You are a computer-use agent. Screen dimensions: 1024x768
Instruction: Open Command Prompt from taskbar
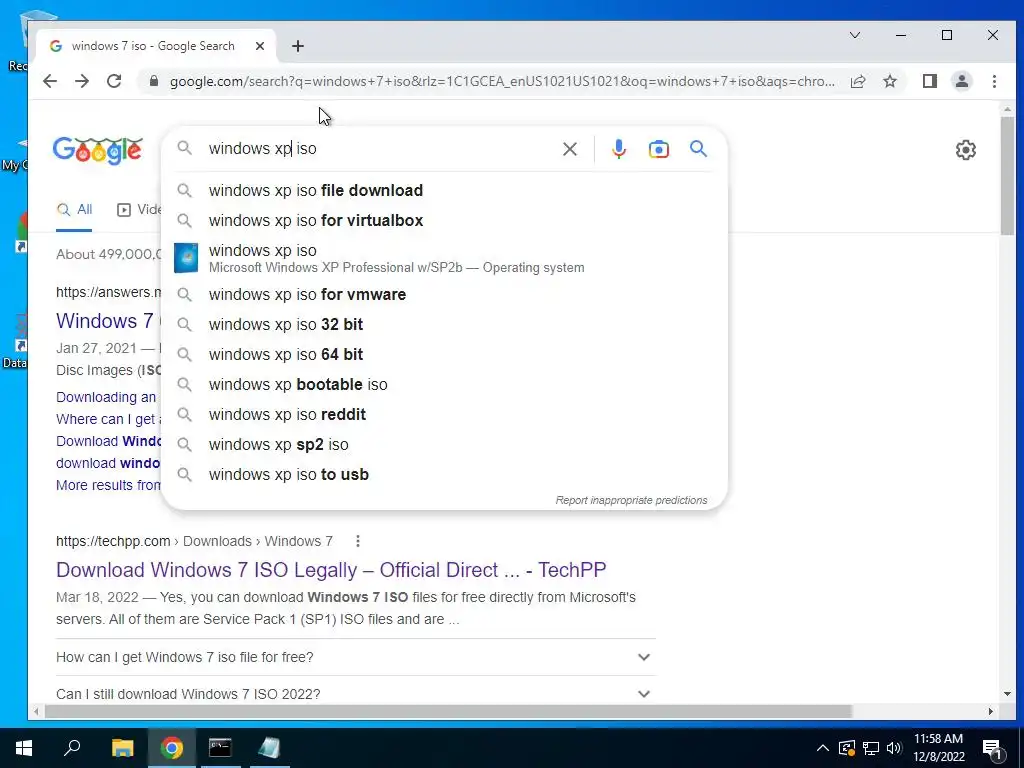[x=220, y=748]
